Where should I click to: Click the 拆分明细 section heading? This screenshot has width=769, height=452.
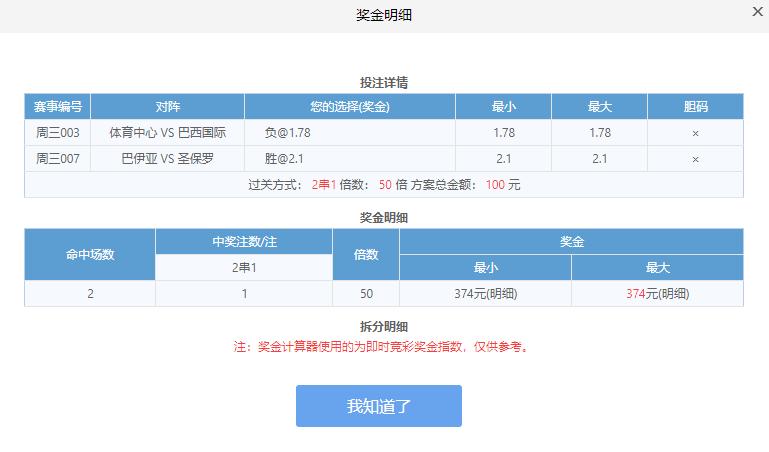point(384,326)
